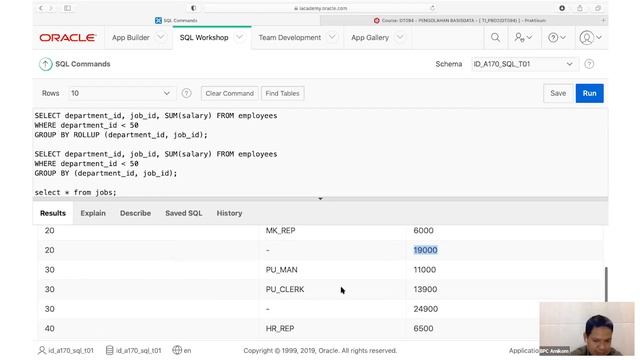Click help icon next to Schema dropdown
Screen dimensions: 640x360
pos(589,64)
